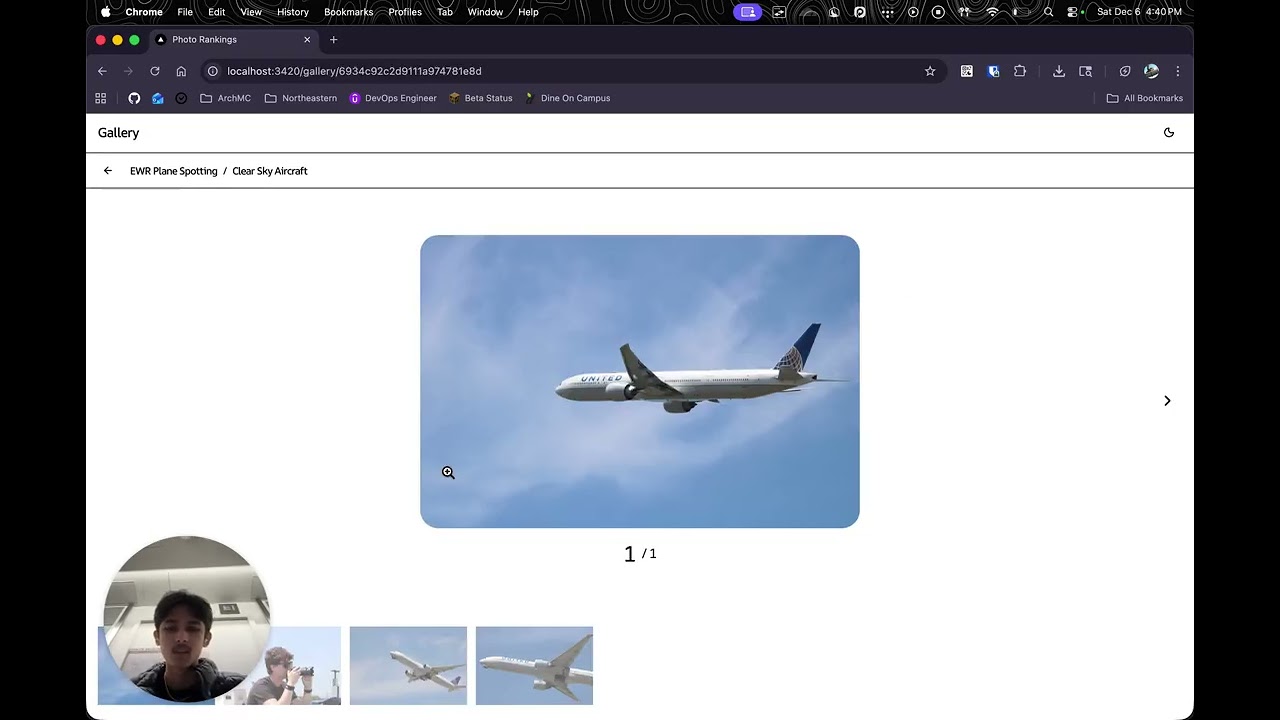Bookmark this page with the star icon
1280x720 pixels.
click(x=930, y=71)
